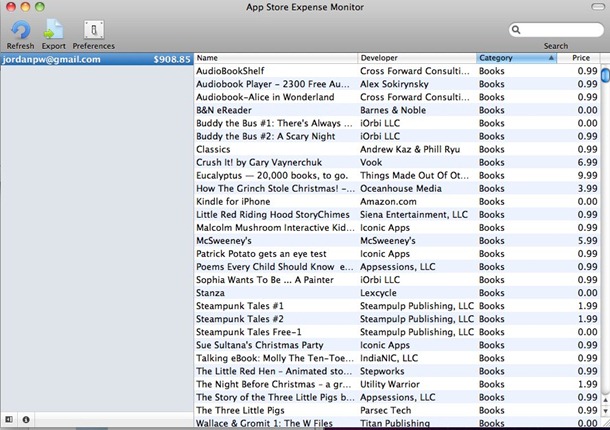Image resolution: width=610 pixels, height=430 pixels.
Task: Select The Little Red Hen row
Action: [x=397, y=371]
